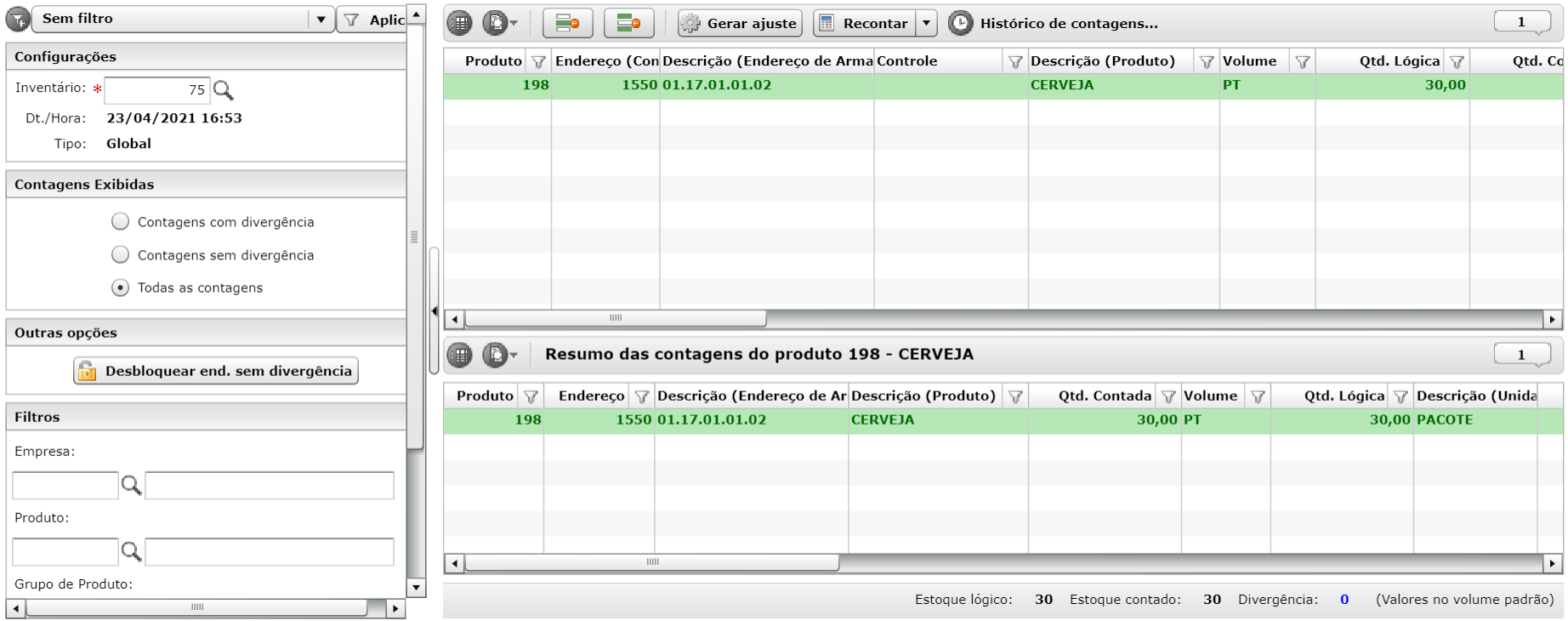The image size is (1568, 621).
Task: Click second green rows toolbar icon
Action: pos(629,23)
